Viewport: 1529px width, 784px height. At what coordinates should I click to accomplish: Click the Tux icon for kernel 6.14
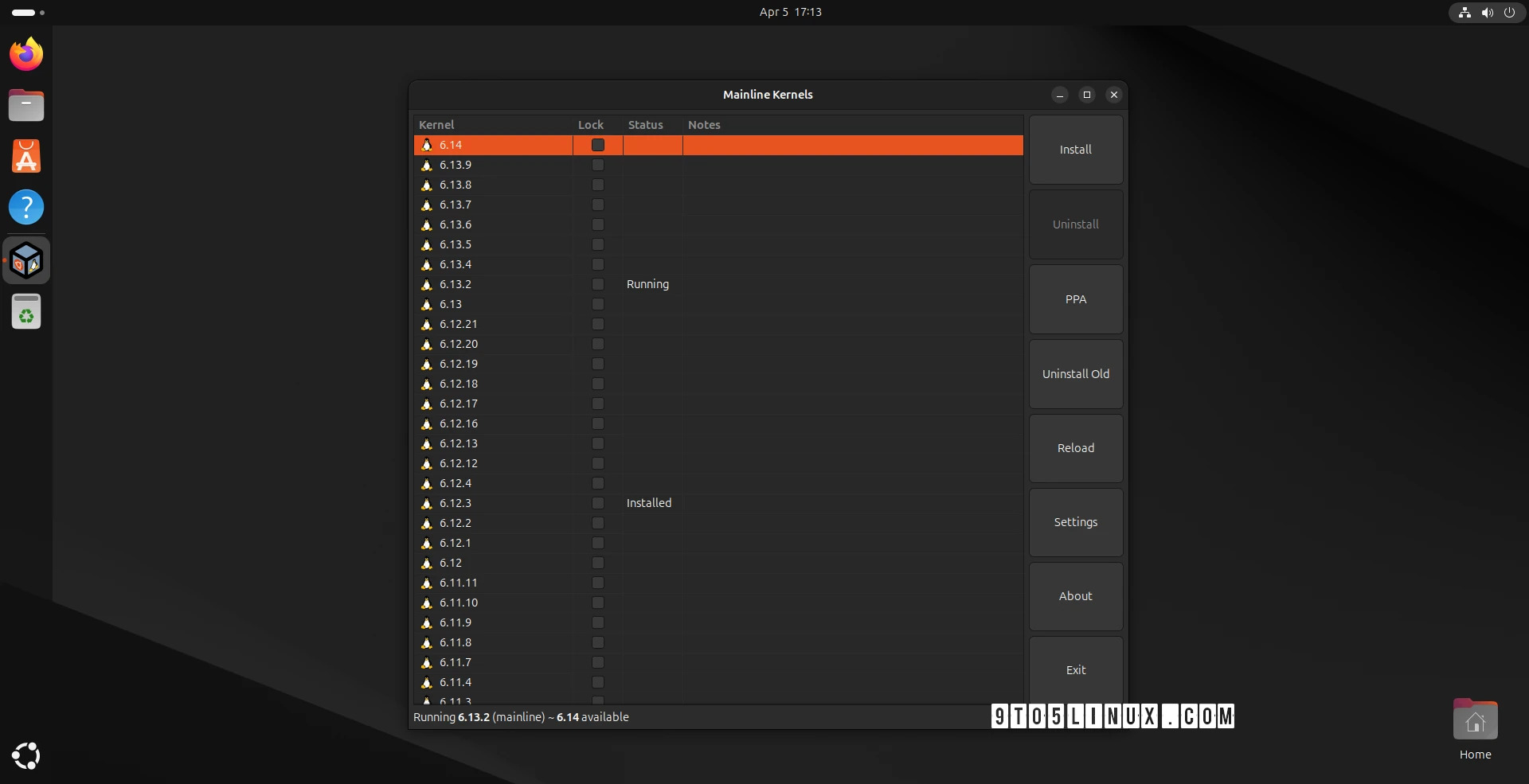427,145
